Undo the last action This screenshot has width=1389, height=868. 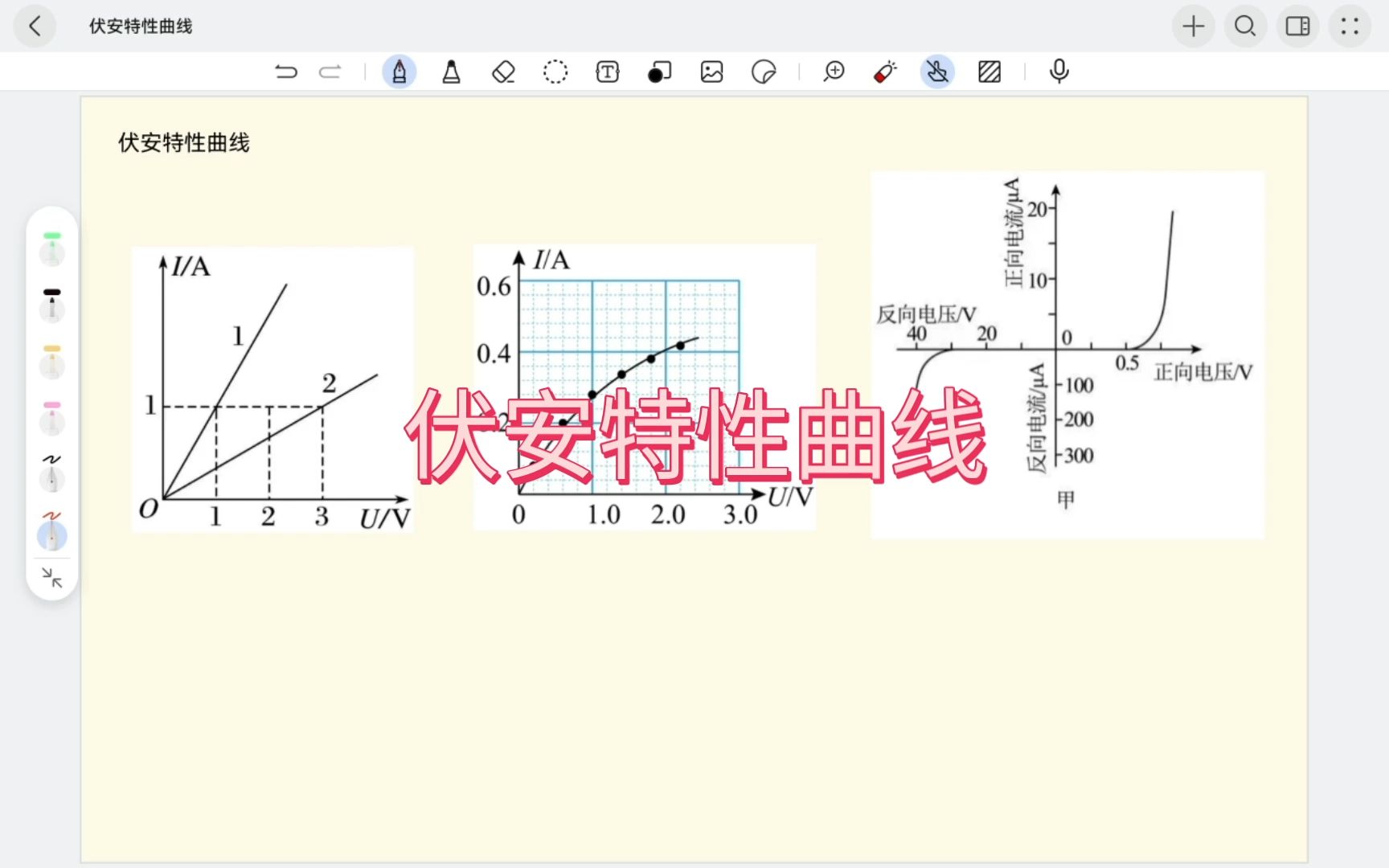pyautogui.click(x=285, y=72)
